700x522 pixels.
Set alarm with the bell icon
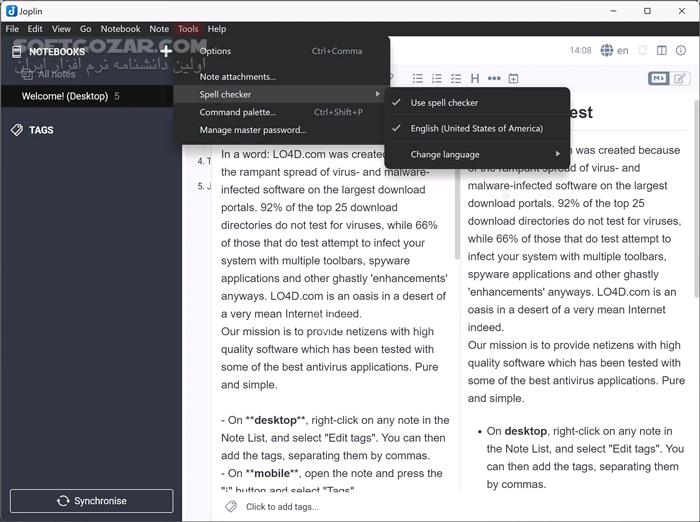coord(643,50)
